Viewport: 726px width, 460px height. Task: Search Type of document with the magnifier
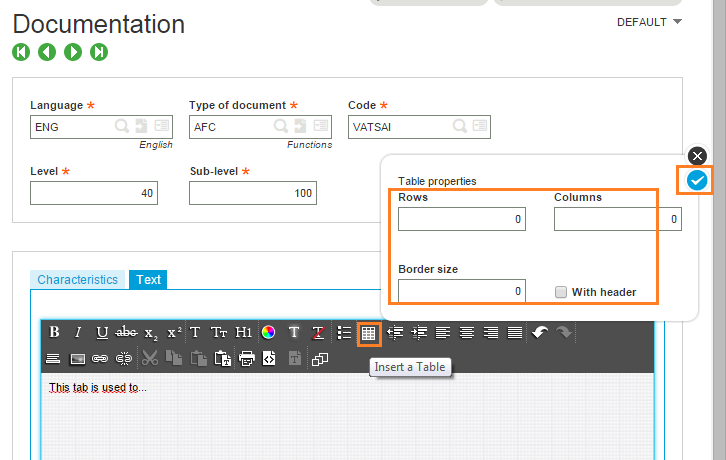pos(281,126)
